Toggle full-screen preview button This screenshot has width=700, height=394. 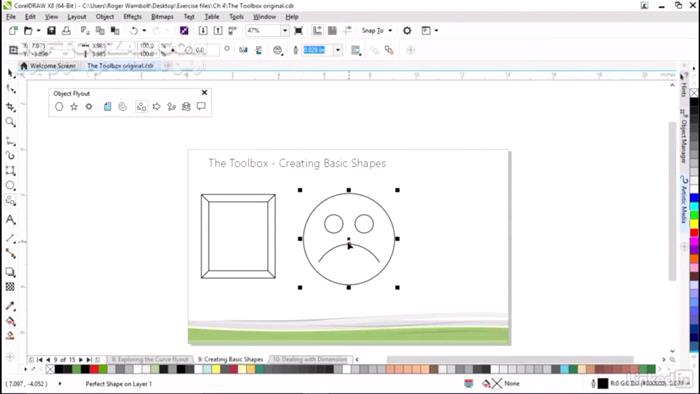(299, 30)
